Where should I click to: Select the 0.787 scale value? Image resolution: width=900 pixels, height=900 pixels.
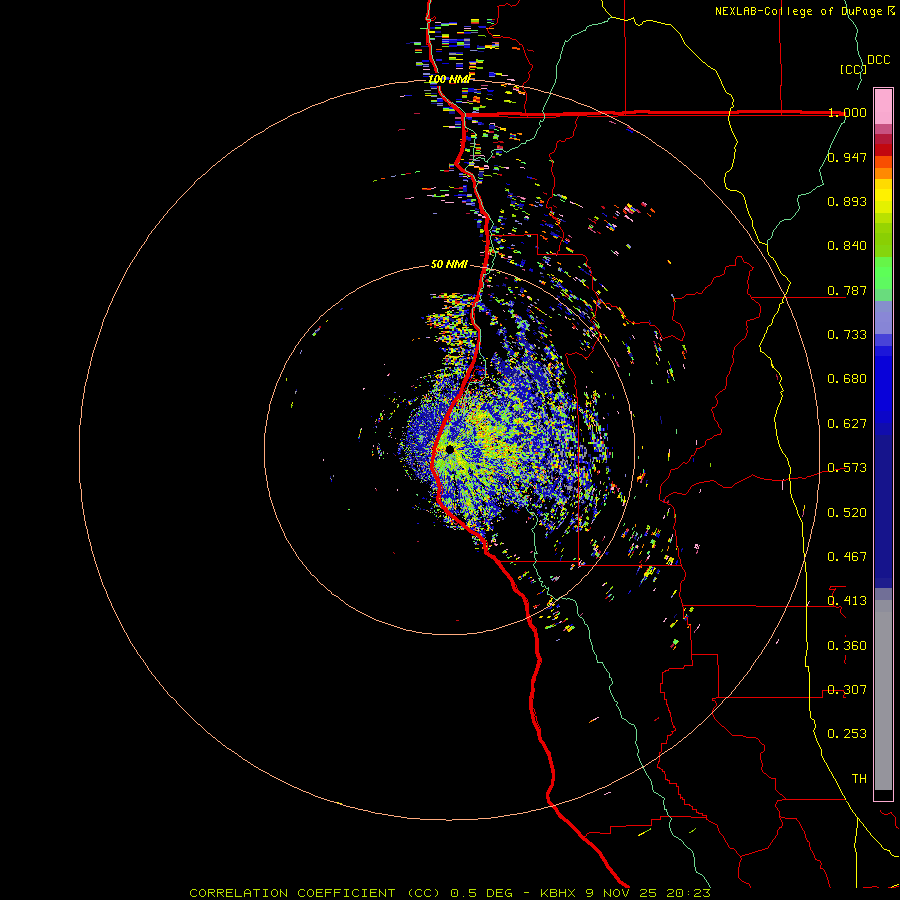(847, 290)
